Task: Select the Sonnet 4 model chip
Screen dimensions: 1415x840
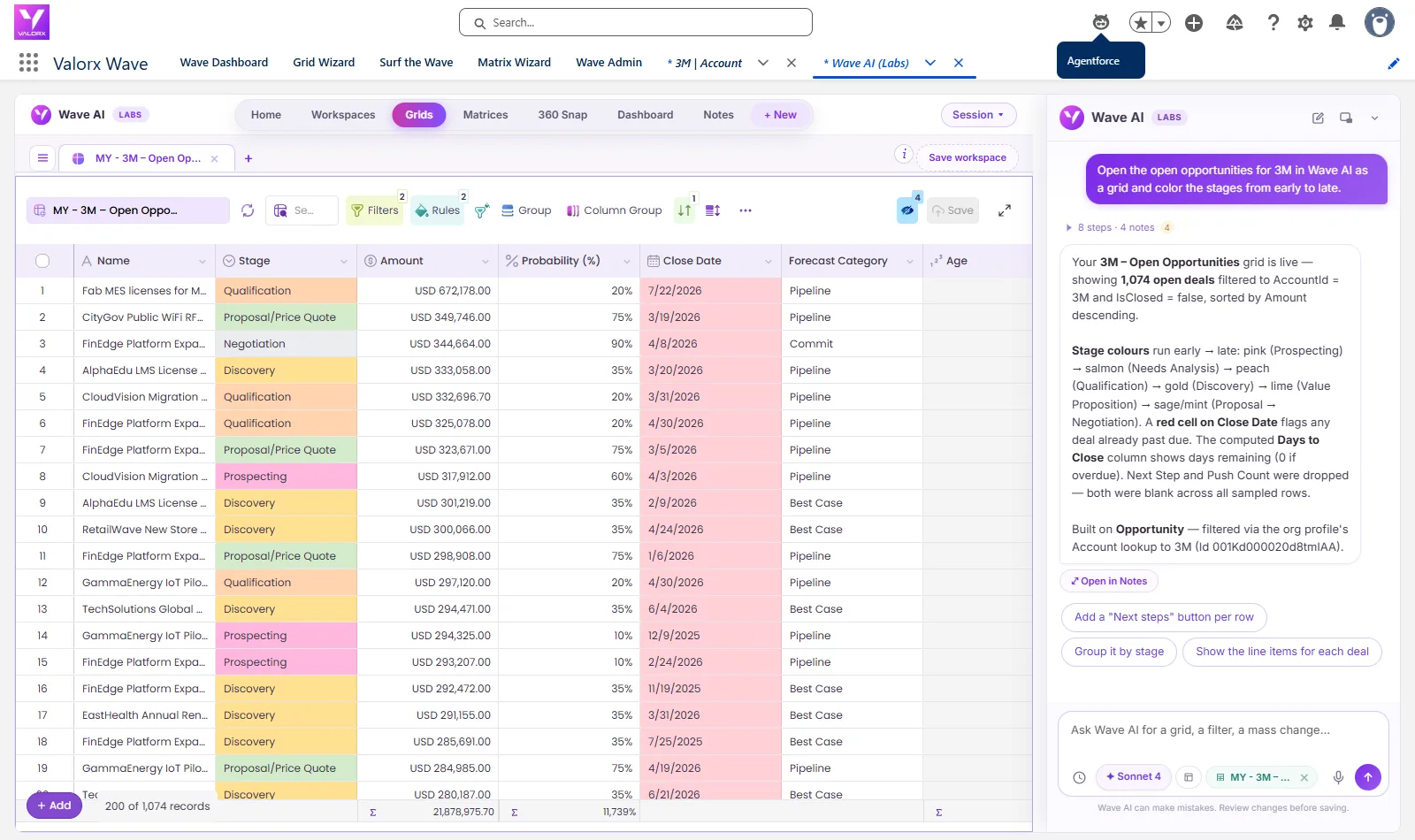Action: click(1134, 777)
